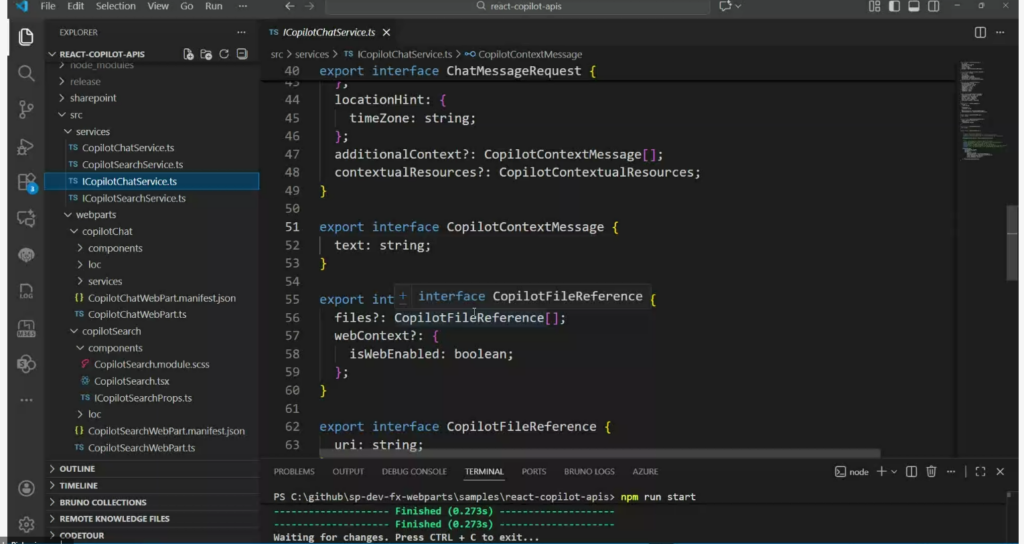Toggle the primary side bar visibility
The width and height of the screenshot is (1024, 544).
click(894, 6)
